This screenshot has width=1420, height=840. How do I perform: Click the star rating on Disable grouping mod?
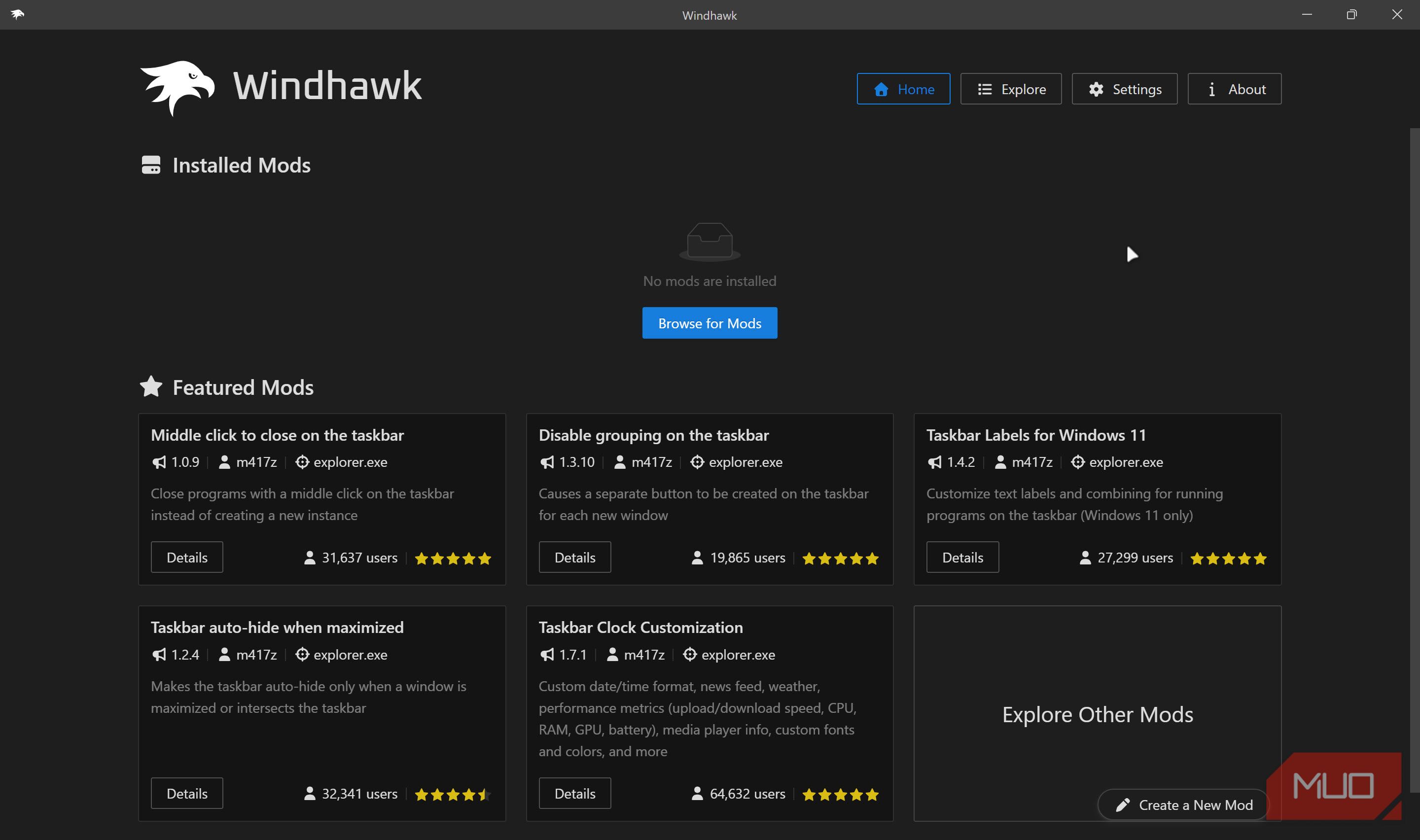point(841,559)
